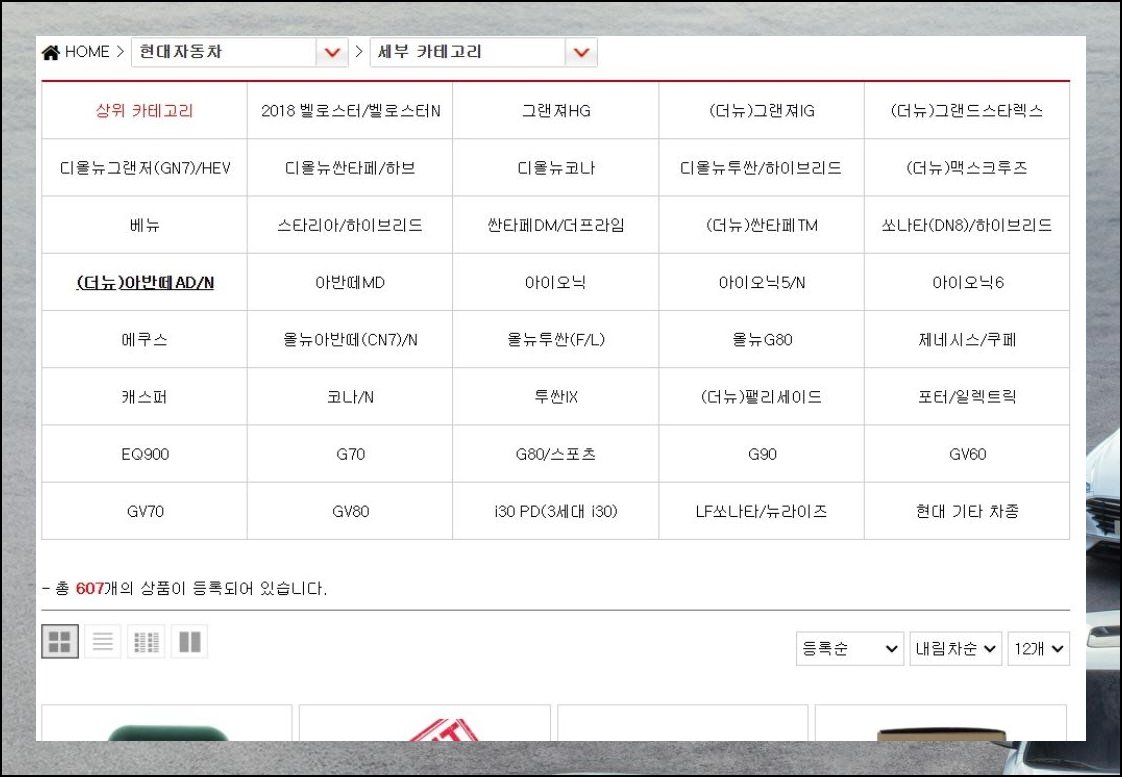
Task: Switch to two-column view icon
Action: point(190,641)
